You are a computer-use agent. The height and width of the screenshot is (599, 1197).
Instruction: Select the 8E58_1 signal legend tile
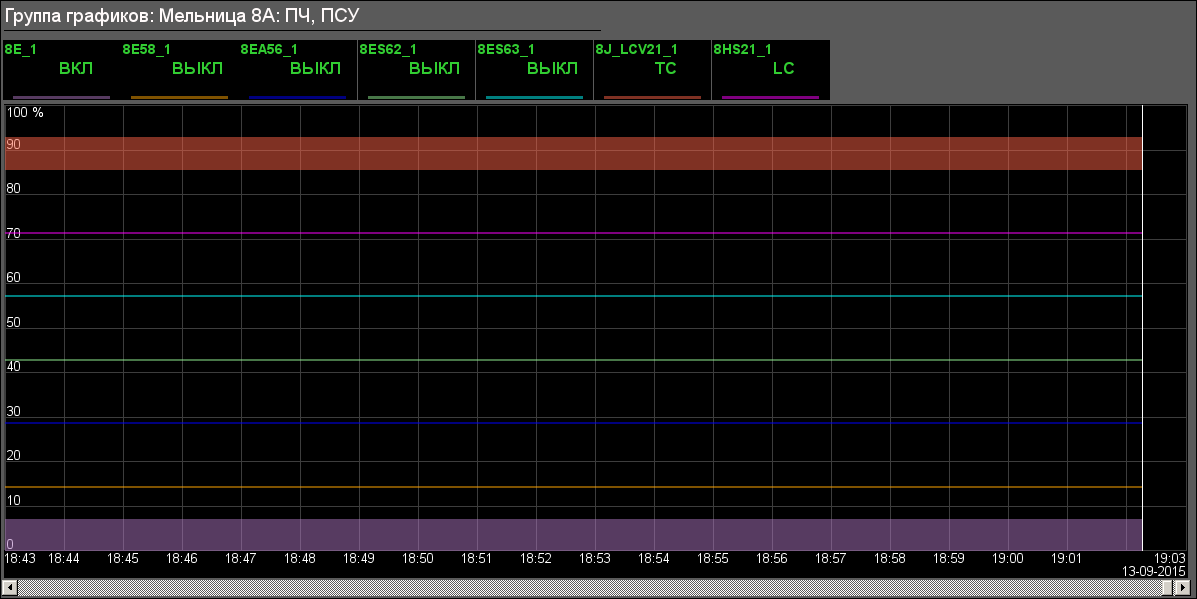[179, 69]
